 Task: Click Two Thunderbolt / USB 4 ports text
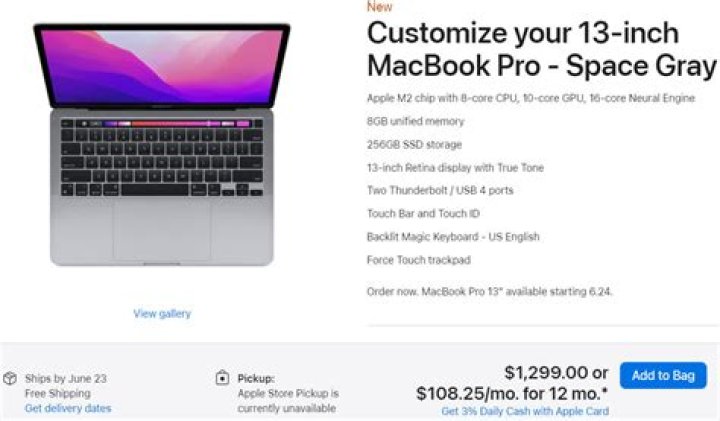point(441,191)
